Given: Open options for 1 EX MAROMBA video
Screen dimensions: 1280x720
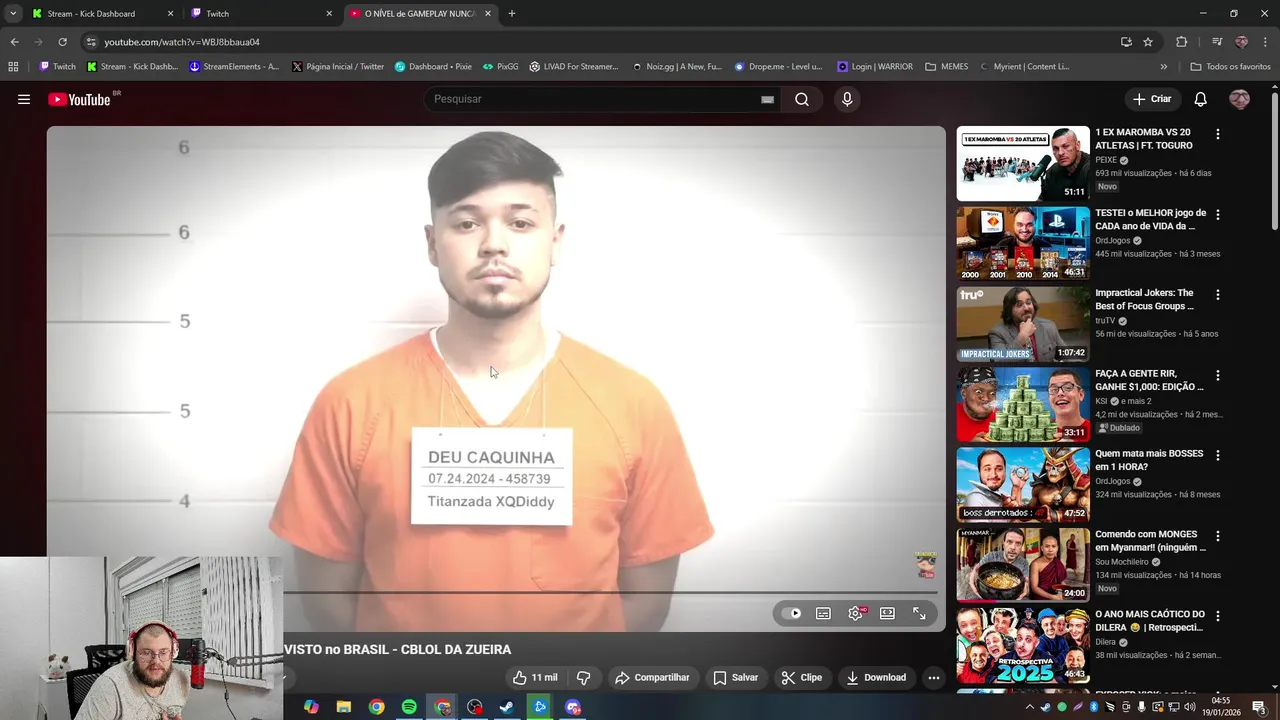Looking at the screenshot, I should point(1217,134).
